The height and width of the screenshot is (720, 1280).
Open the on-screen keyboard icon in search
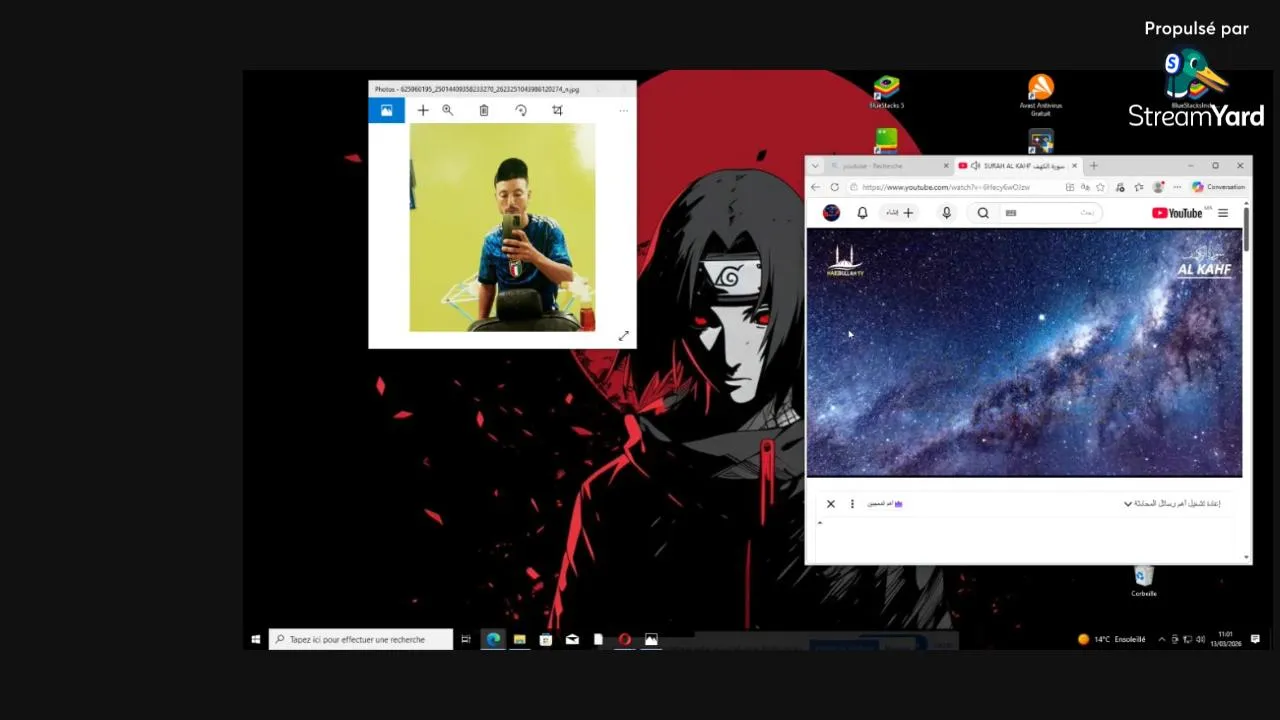1010,213
